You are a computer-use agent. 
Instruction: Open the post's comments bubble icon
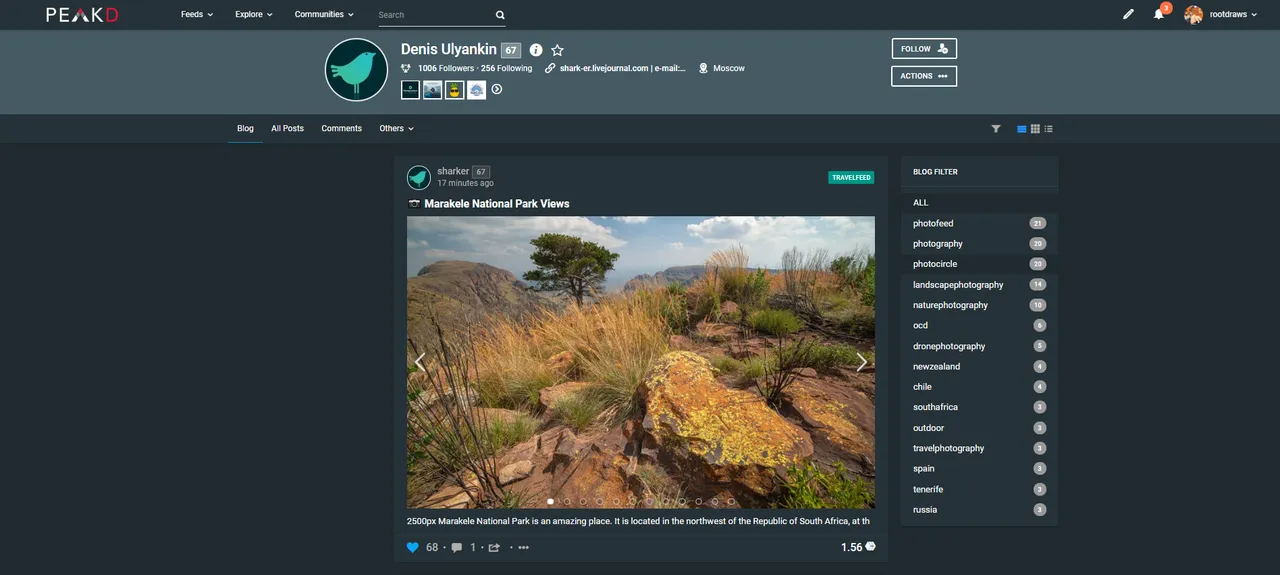coord(457,547)
